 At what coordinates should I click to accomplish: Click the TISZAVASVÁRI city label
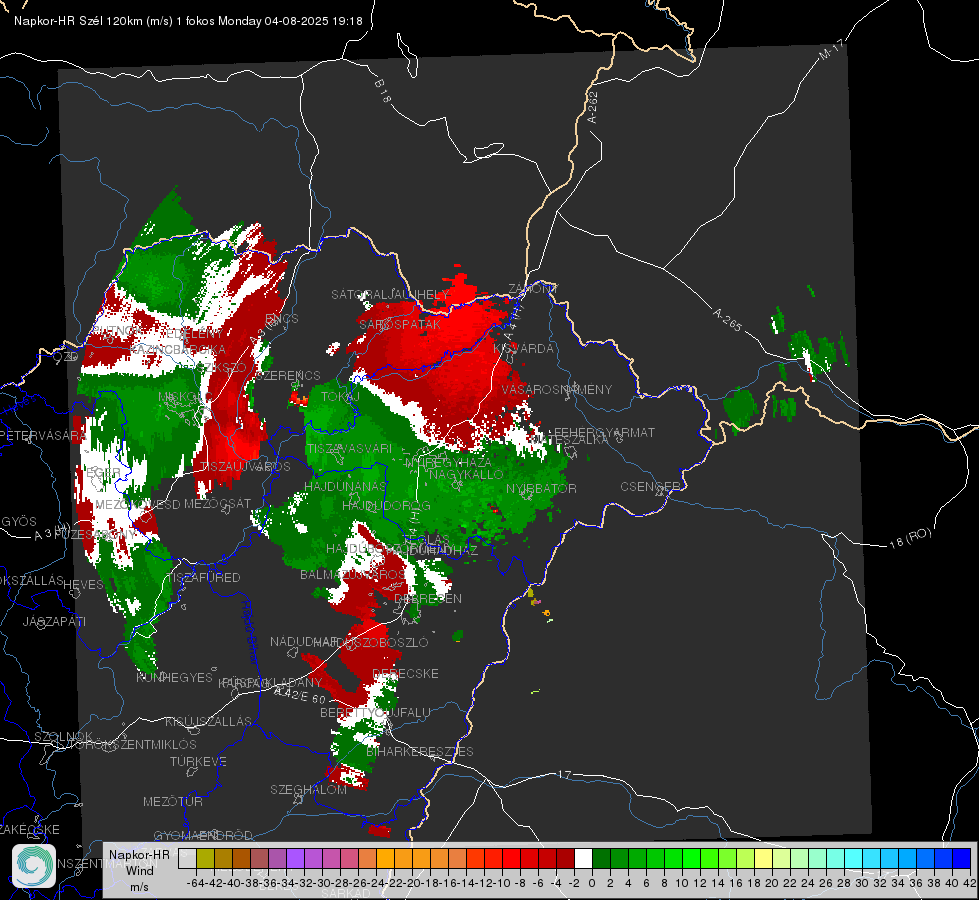click(x=350, y=448)
